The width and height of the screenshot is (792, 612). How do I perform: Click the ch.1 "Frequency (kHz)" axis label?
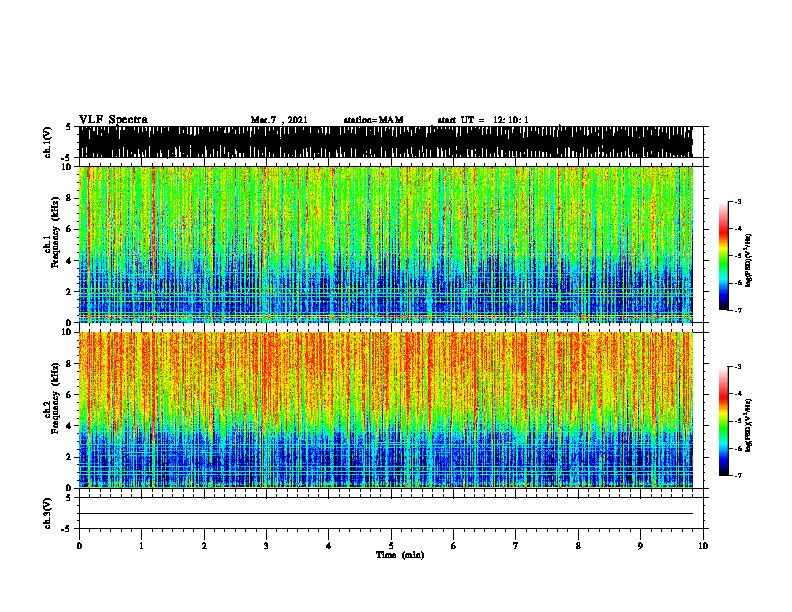(55, 233)
